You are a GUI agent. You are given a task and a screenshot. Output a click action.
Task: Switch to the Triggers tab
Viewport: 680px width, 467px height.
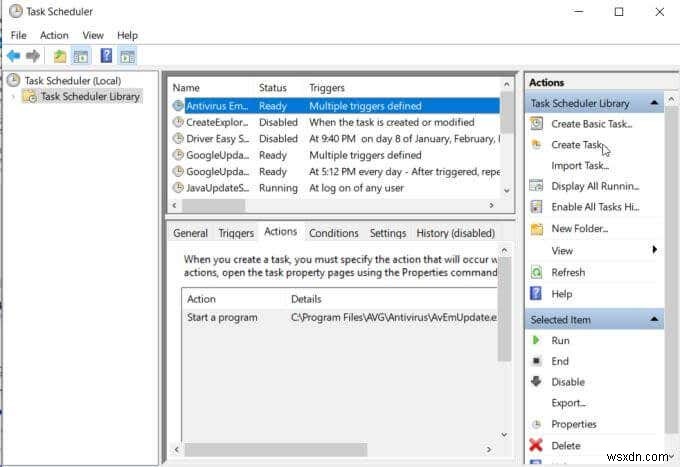pos(236,233)
